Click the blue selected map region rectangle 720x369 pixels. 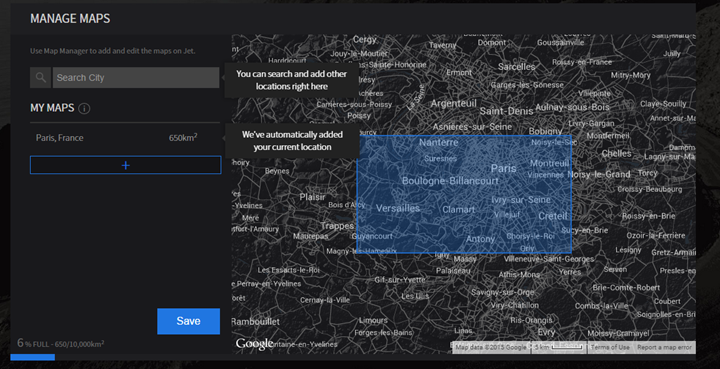464,194
